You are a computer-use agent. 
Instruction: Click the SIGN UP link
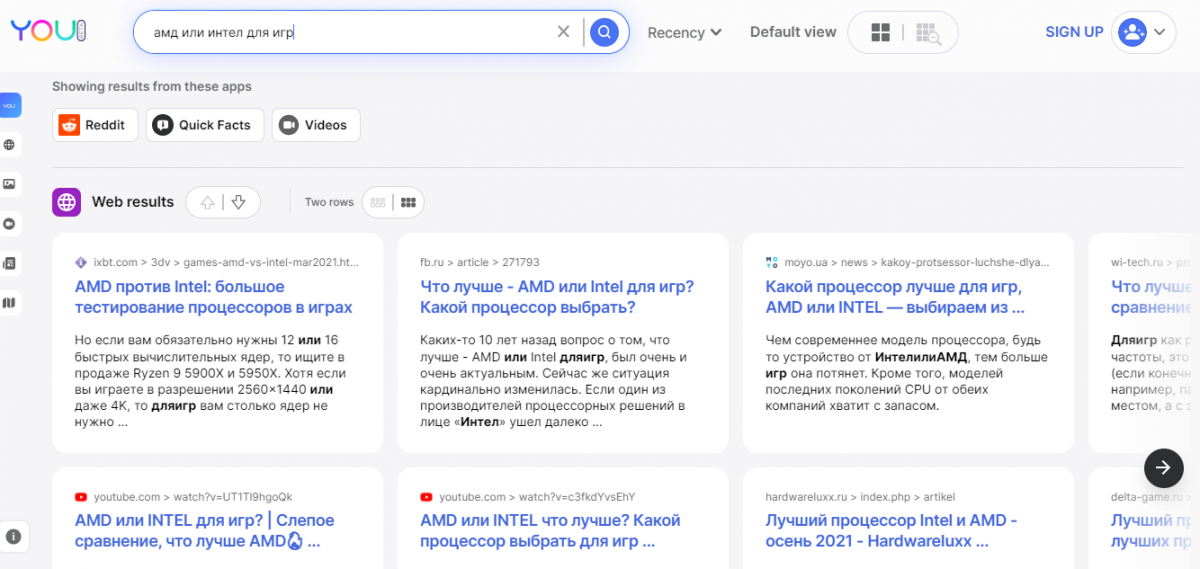(x=1074, y=32)
